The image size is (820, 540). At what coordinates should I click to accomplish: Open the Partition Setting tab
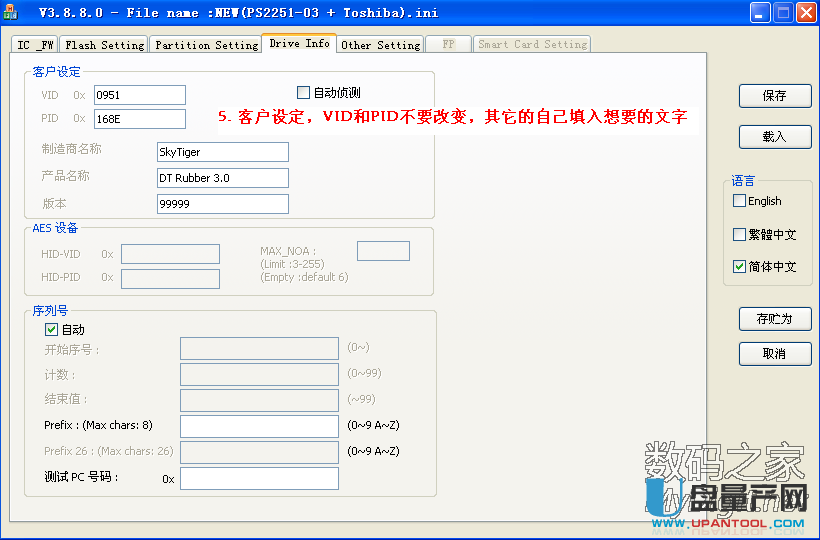coord(206,45)
